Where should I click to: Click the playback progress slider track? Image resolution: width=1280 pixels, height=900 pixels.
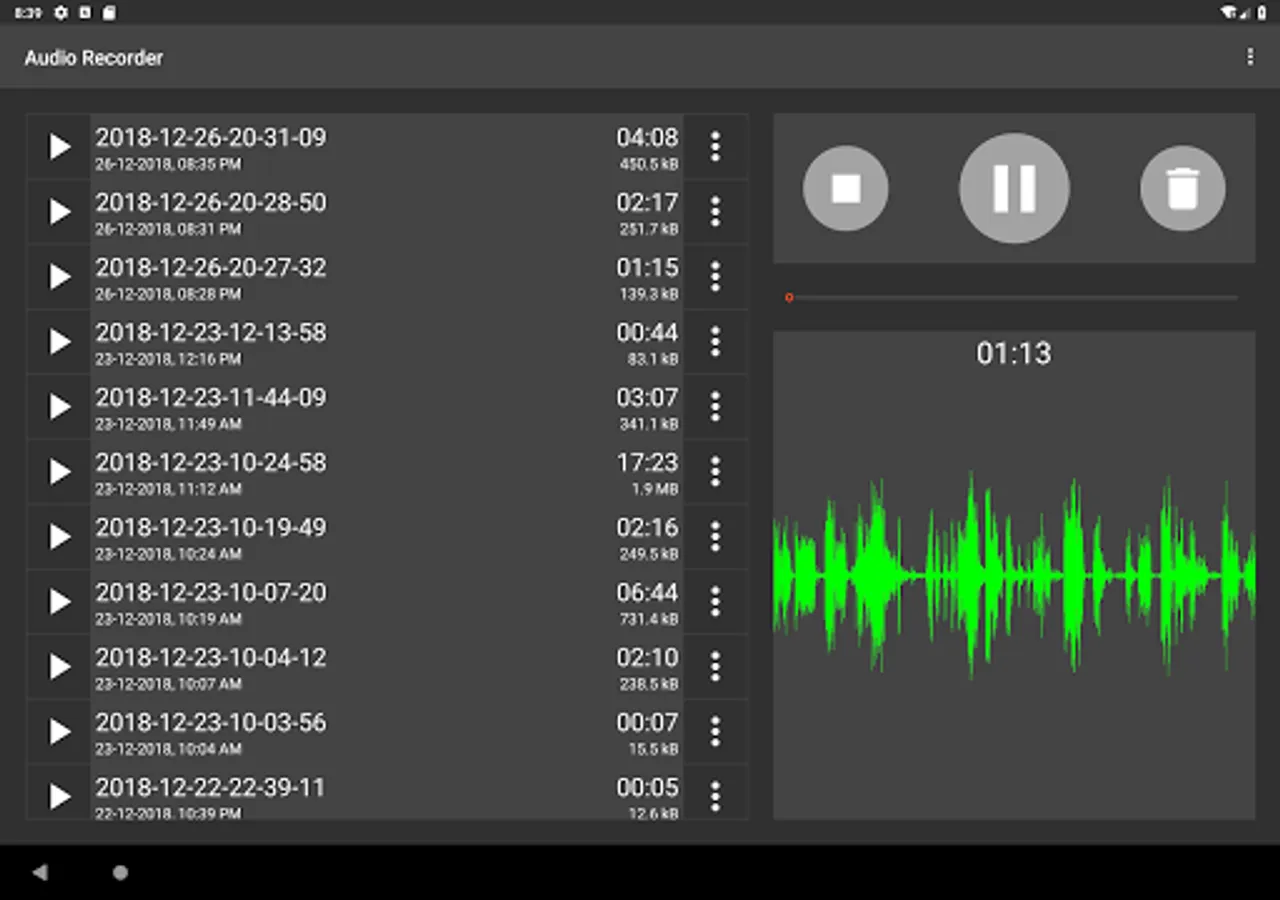(x=1013, y=297)
